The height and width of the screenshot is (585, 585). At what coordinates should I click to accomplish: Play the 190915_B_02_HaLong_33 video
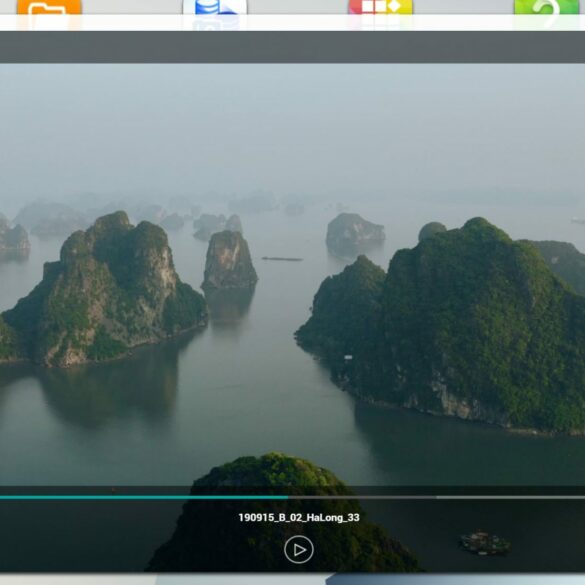pyautogui.click(x=298, y=549)
